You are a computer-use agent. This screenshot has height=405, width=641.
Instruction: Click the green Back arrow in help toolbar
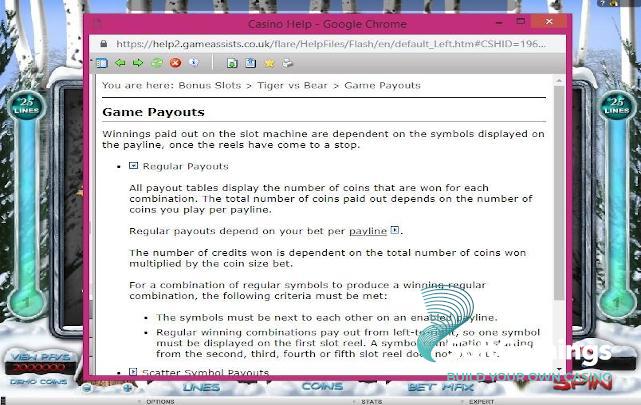tap(120, 63)
